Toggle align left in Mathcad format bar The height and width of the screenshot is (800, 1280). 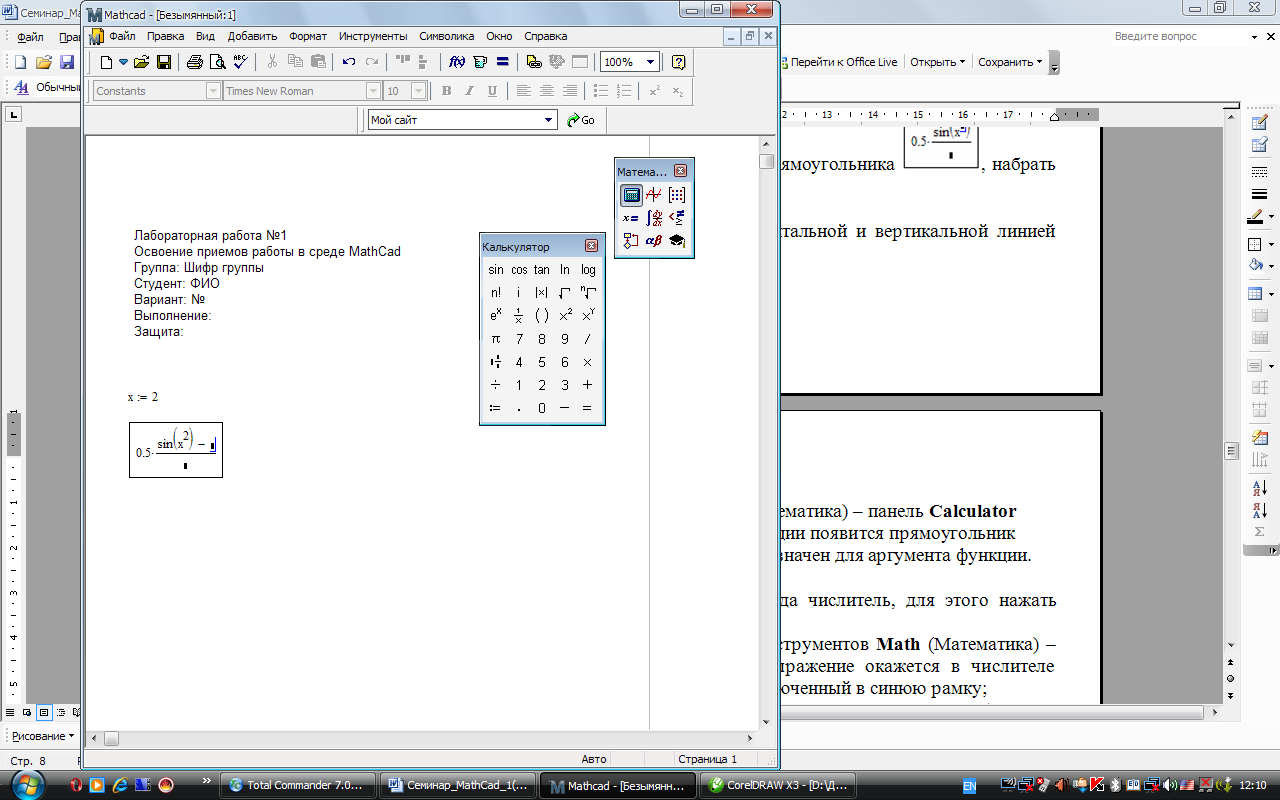523,91
